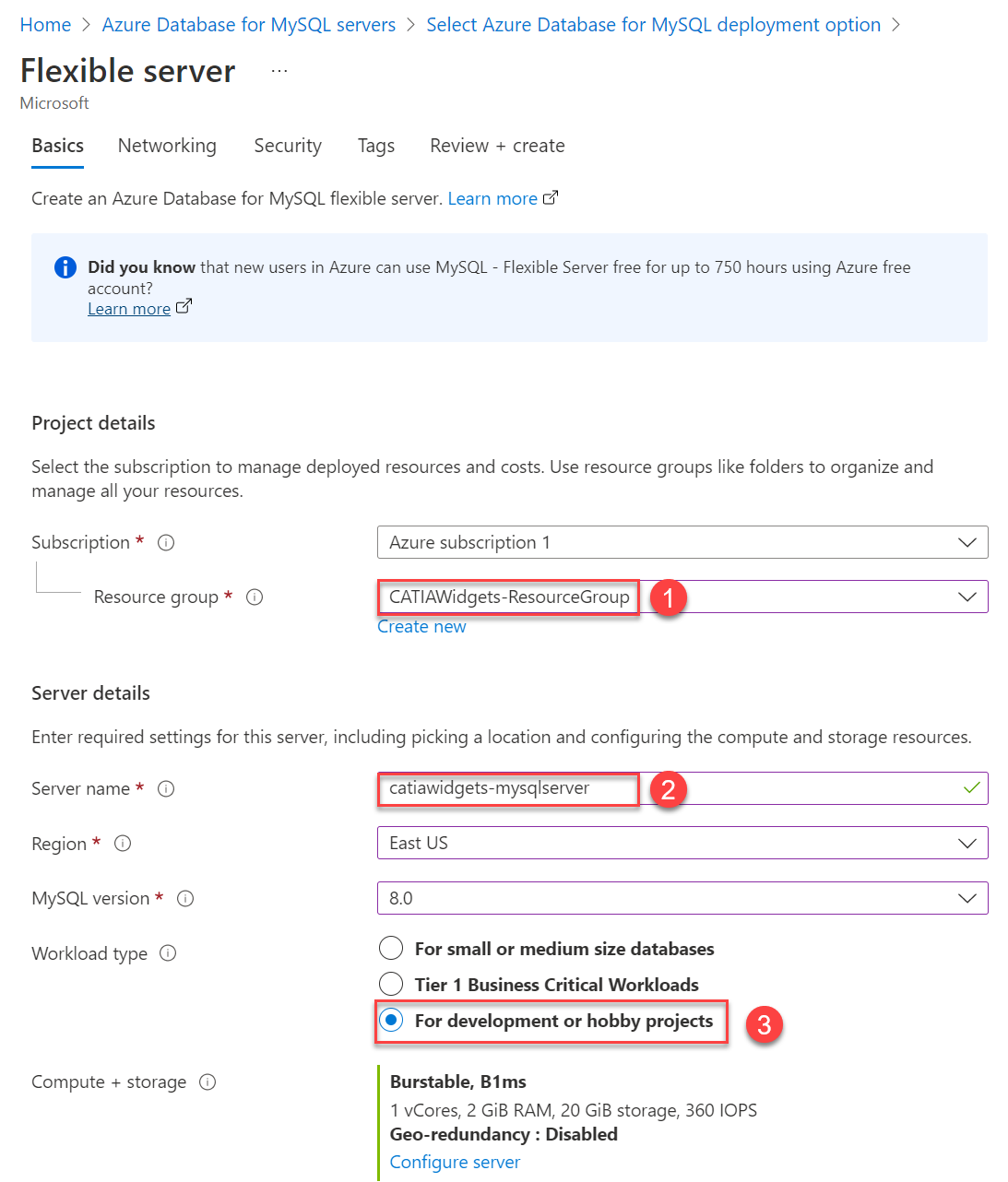Open the MySQL version dropdown
The height and width of the screenshot is (1182, 1008).
(x=966, y=898)
